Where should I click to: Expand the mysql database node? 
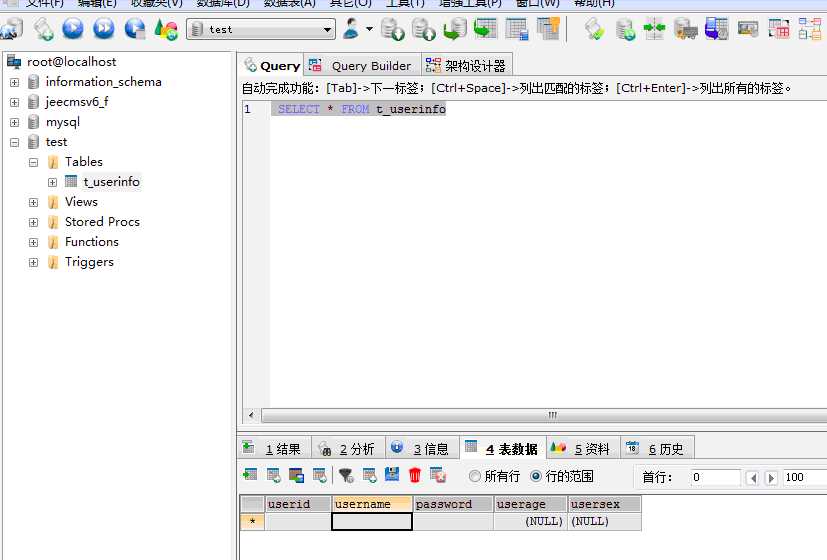tap(15, 122)
